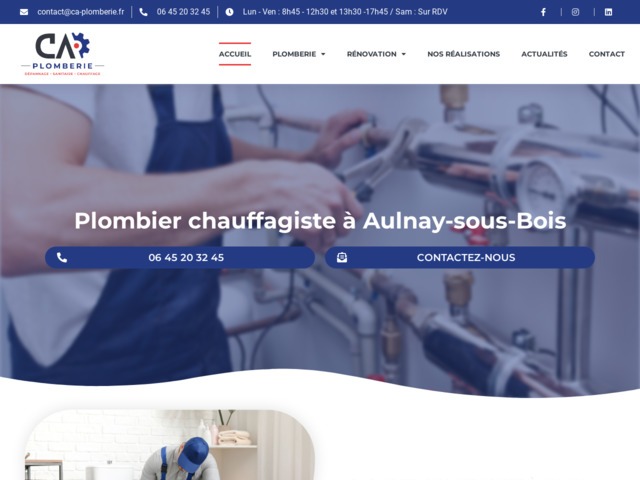Click the phone icon in the hero call button
Screen dimensions: 640x480
coord(62,258)
